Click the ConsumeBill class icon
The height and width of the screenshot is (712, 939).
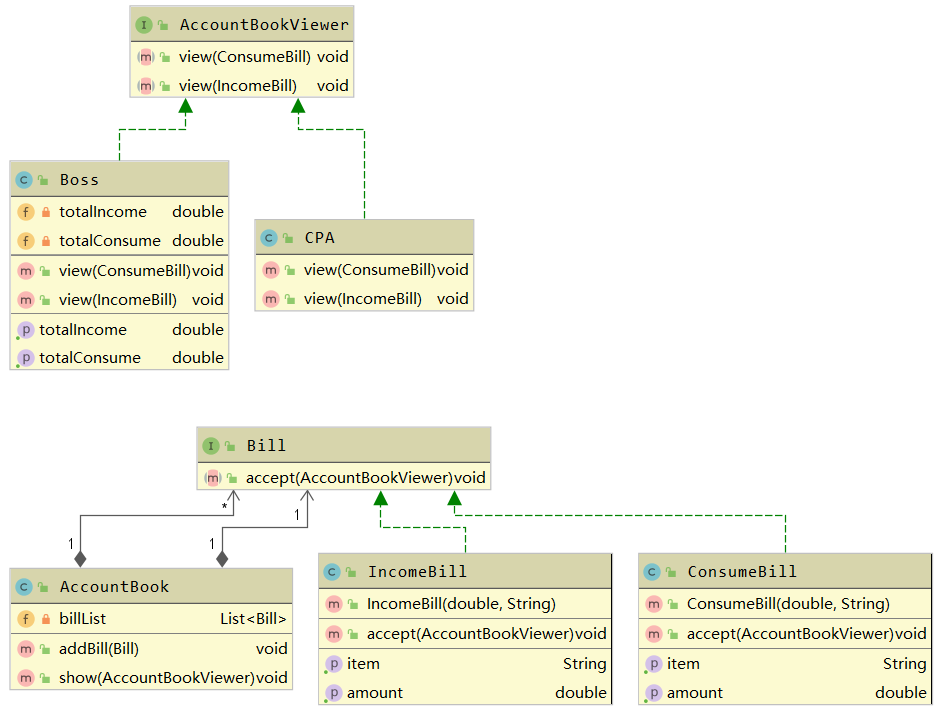point(651,571)
